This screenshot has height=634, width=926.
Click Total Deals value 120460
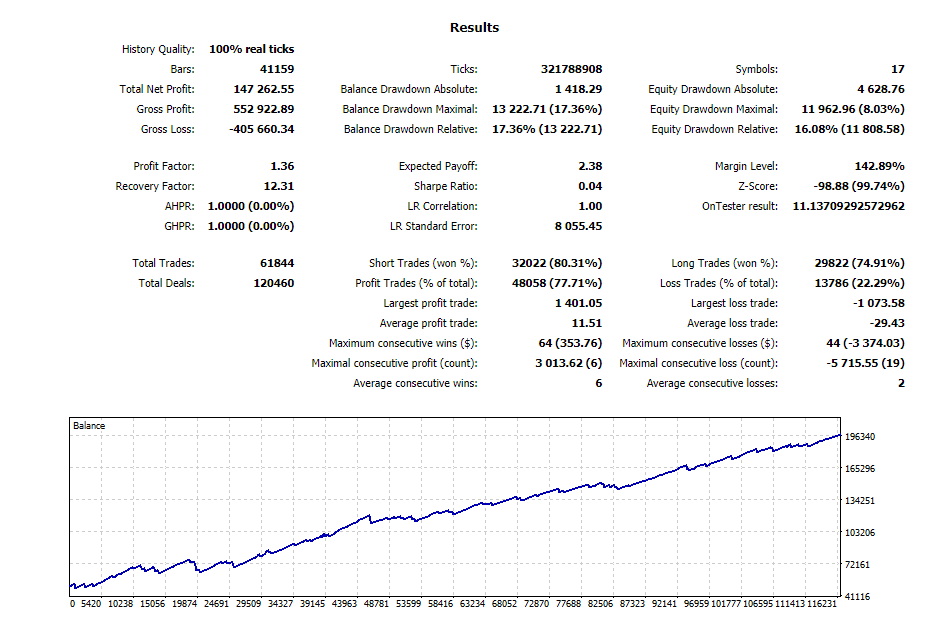(x=273, y=283)
